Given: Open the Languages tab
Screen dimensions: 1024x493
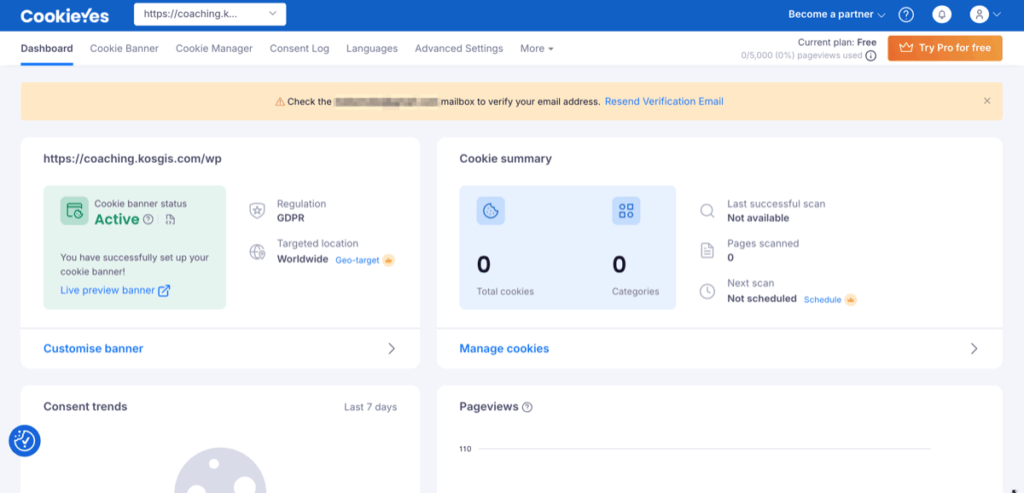Looking at the screenshot, I should click(x=372, y=48).
